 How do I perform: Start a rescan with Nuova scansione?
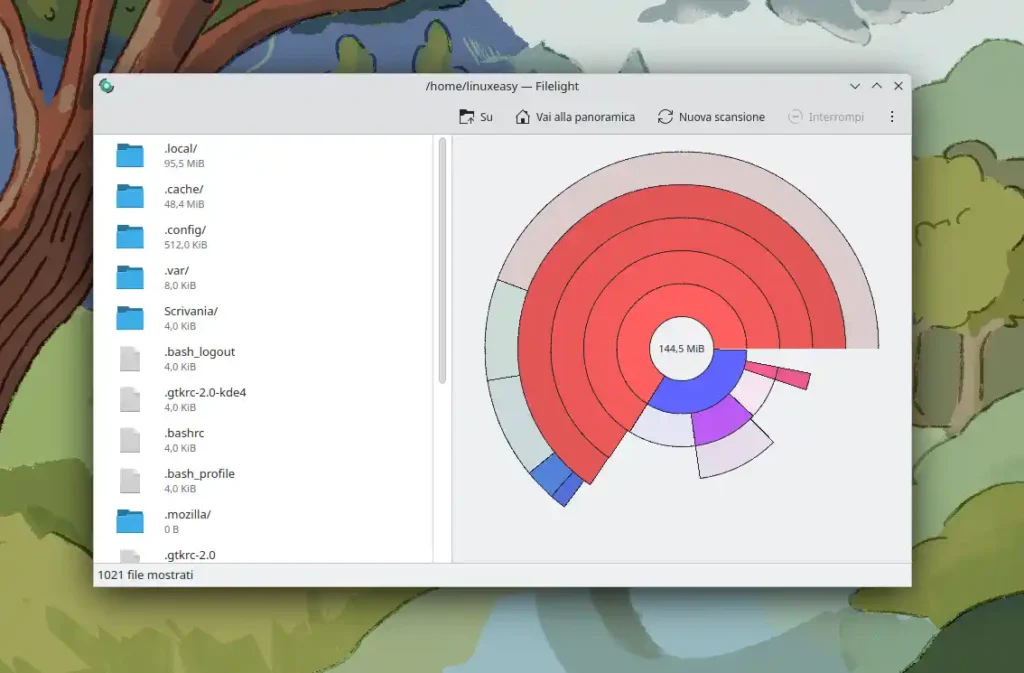click(x=711, y=117)
